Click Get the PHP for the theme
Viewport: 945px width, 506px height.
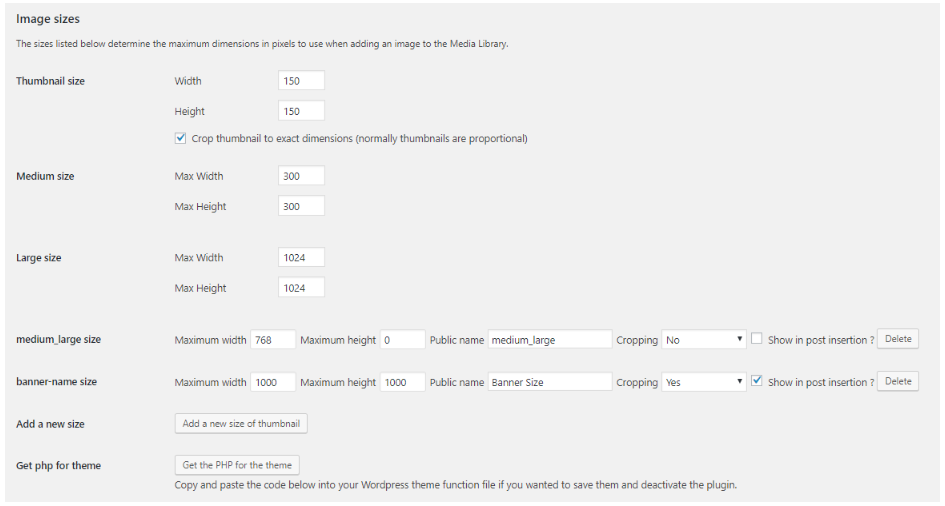tap(237, 465)
